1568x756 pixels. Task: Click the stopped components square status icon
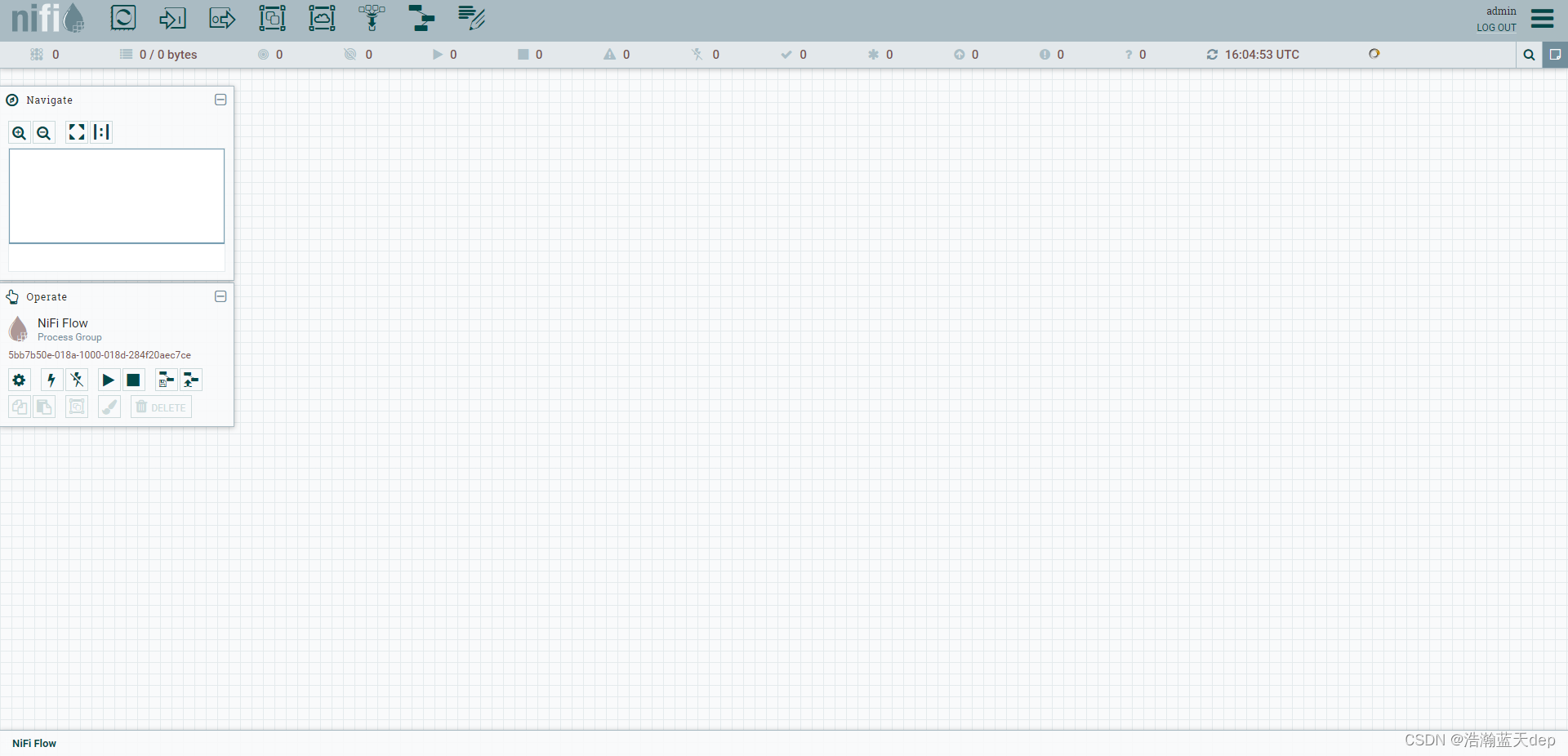point(523,55)
